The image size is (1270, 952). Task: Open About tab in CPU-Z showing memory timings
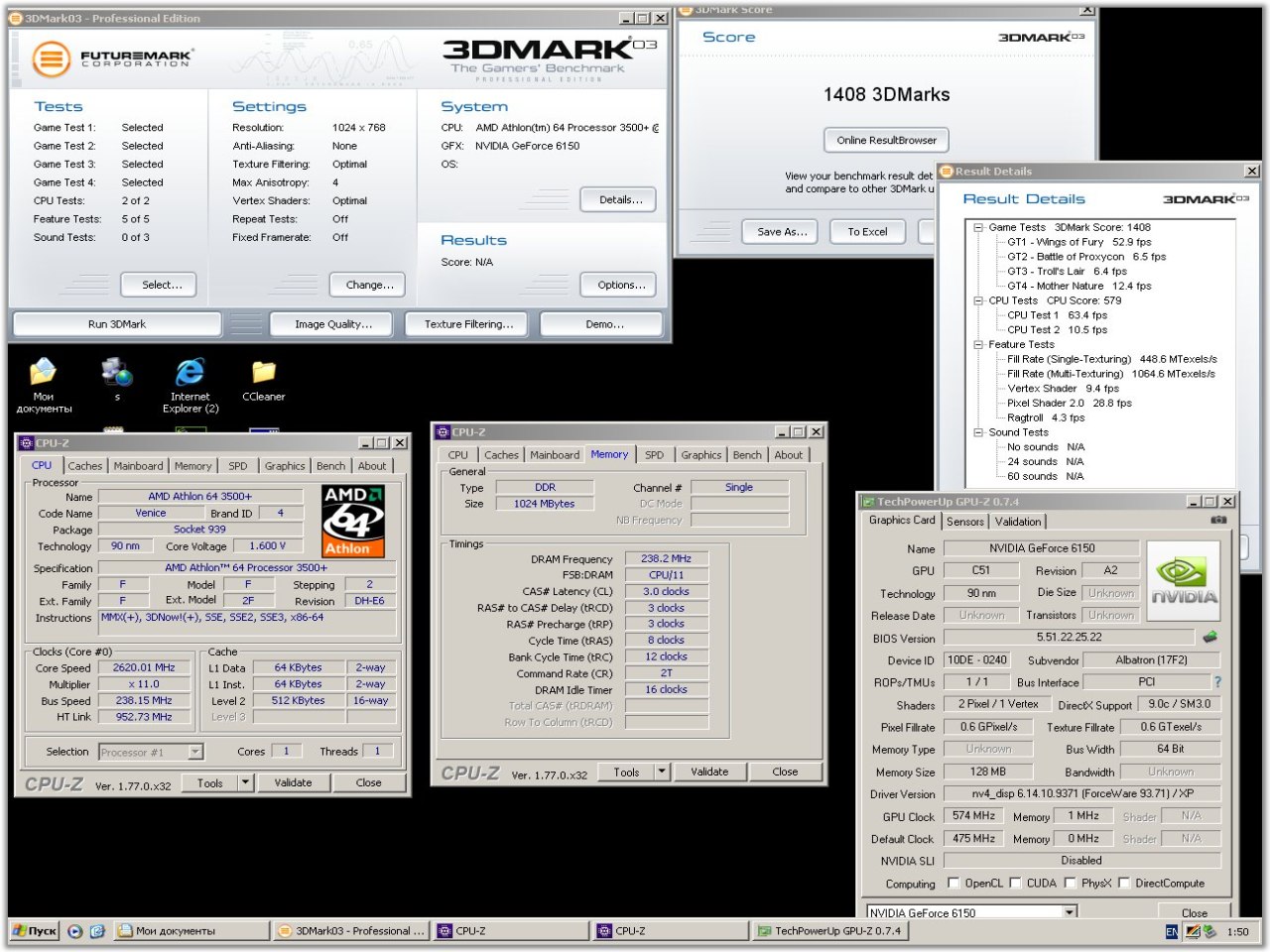click(789, 455)
